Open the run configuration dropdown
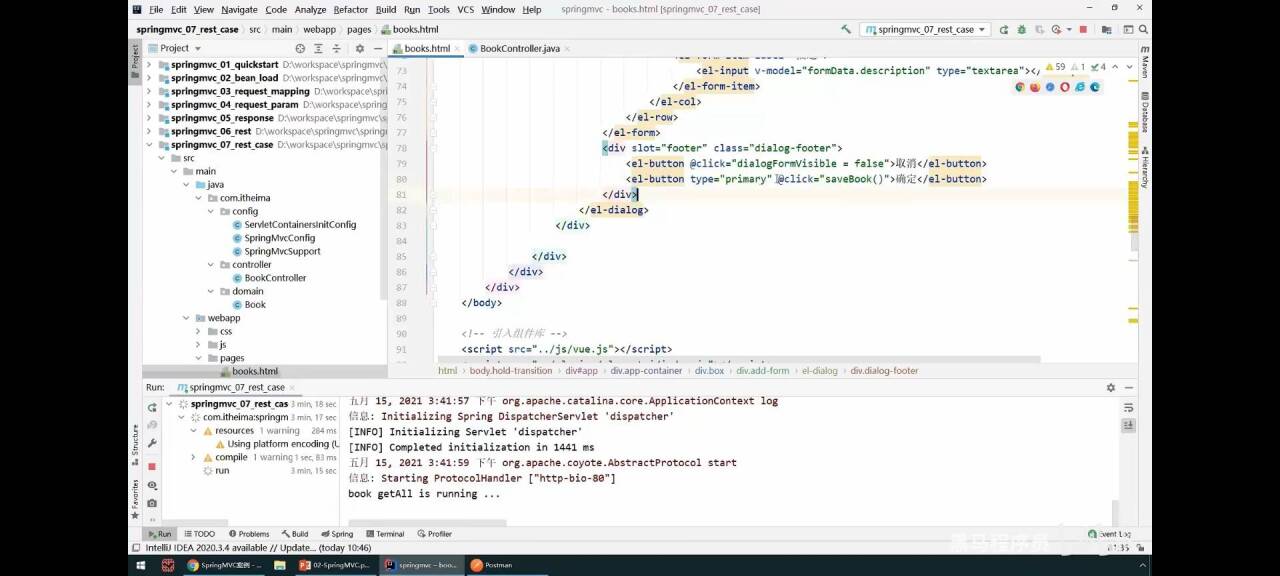 tap(925, 30)
